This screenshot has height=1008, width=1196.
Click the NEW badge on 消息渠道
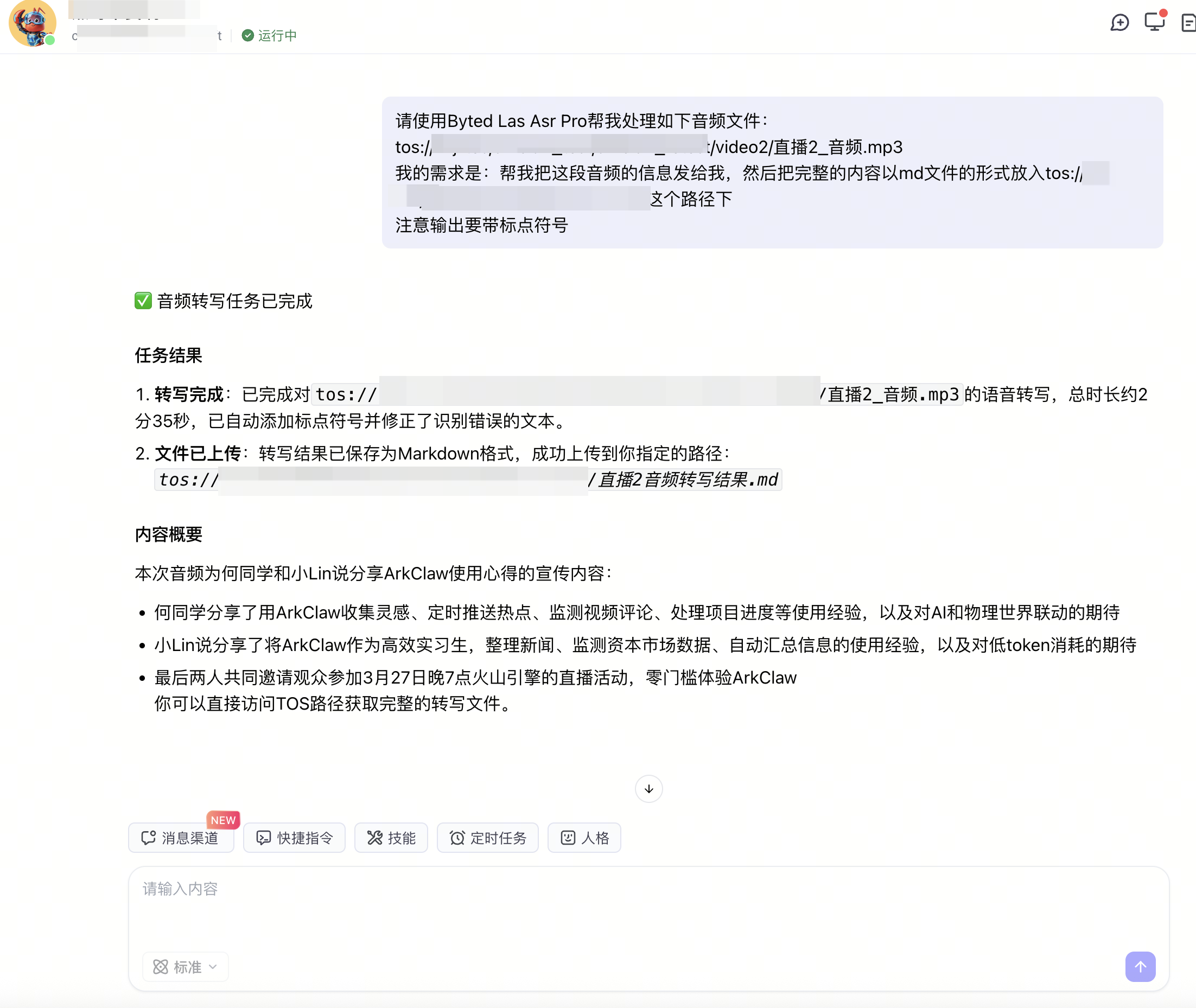pos(223,819)
